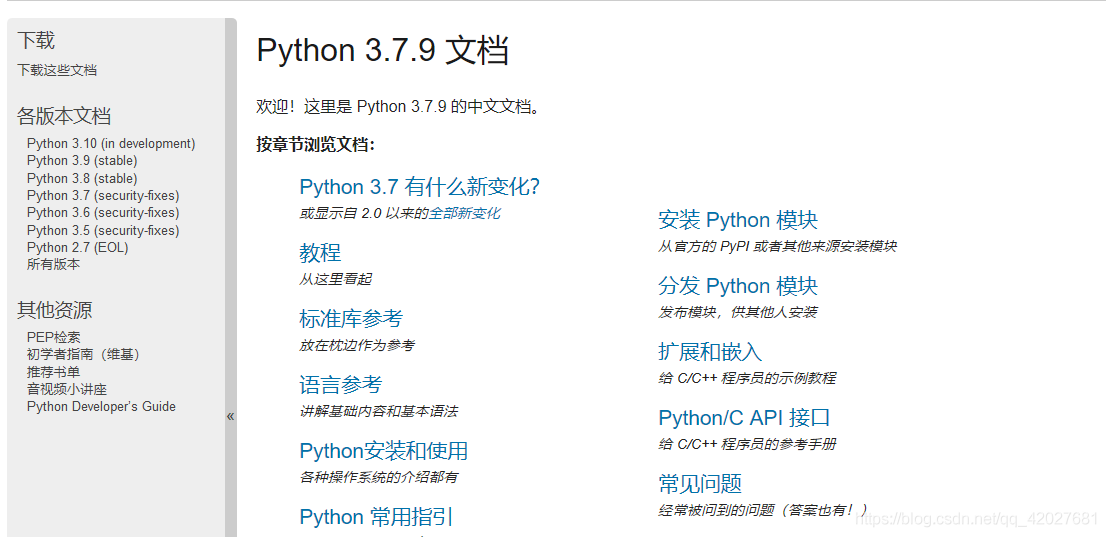Select Python 3.10 (in development) docs

click(x=111, y=144)
